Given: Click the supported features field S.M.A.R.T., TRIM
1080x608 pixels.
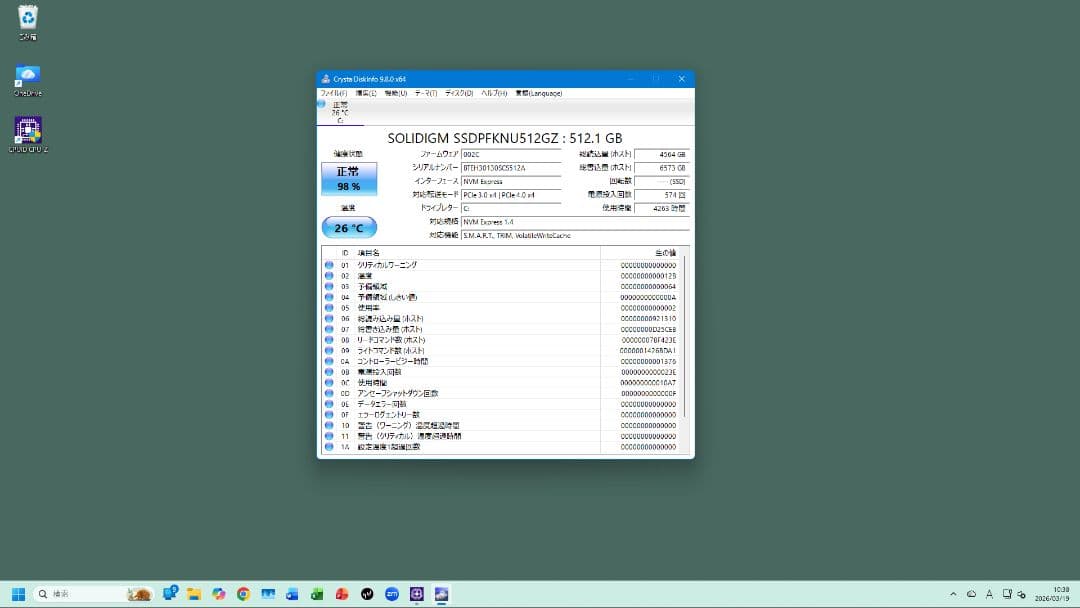Looking at the screenshot, I should click(x=575, y=235).
